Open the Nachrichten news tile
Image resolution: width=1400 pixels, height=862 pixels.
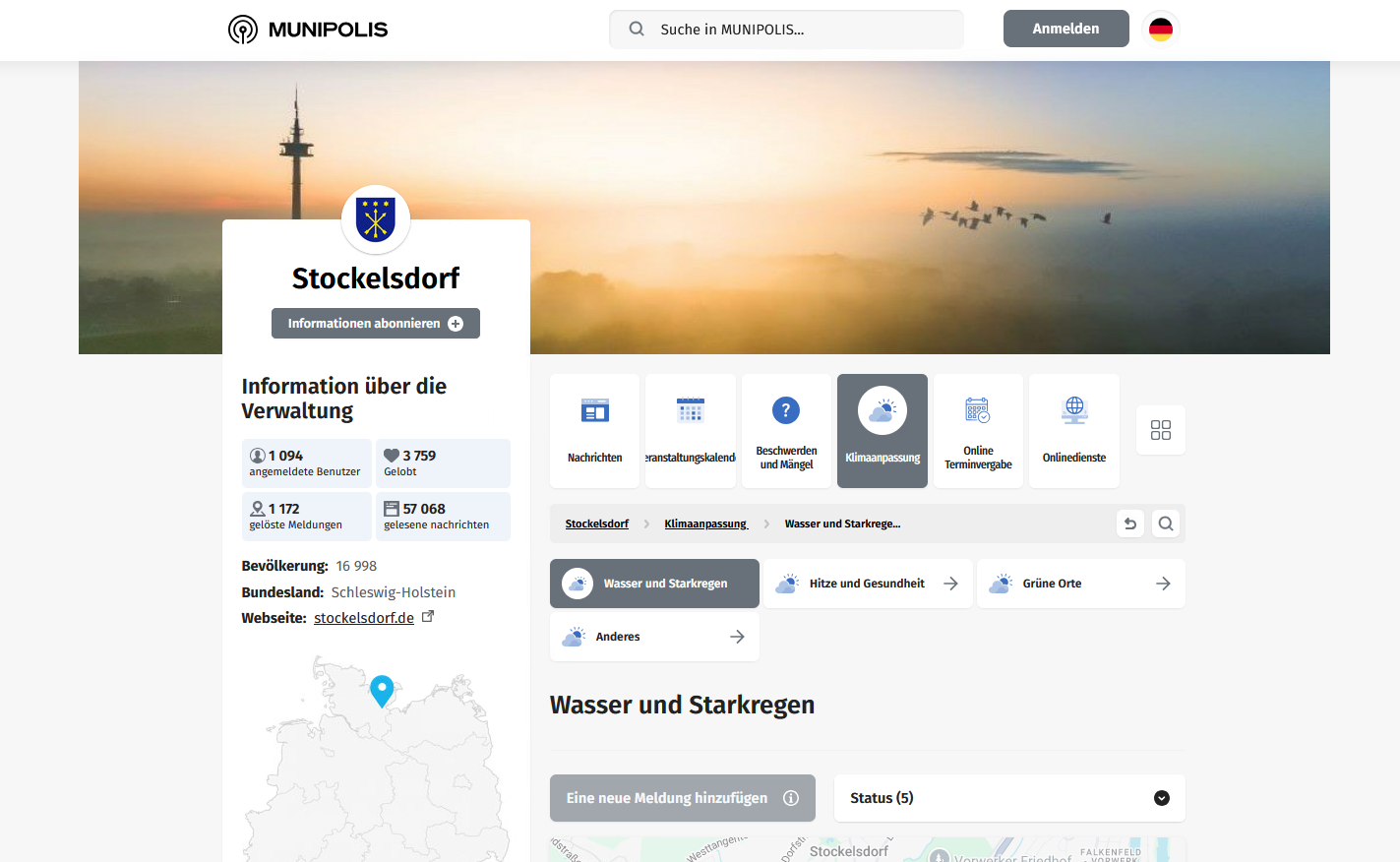(x=594, y=431)
